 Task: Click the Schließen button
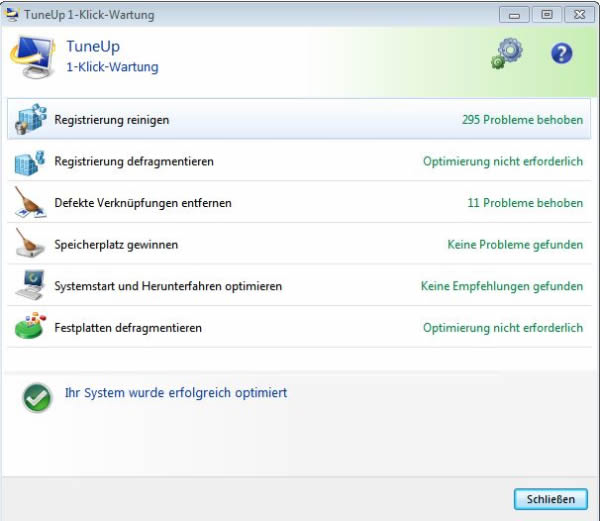[x=551, y=499]
